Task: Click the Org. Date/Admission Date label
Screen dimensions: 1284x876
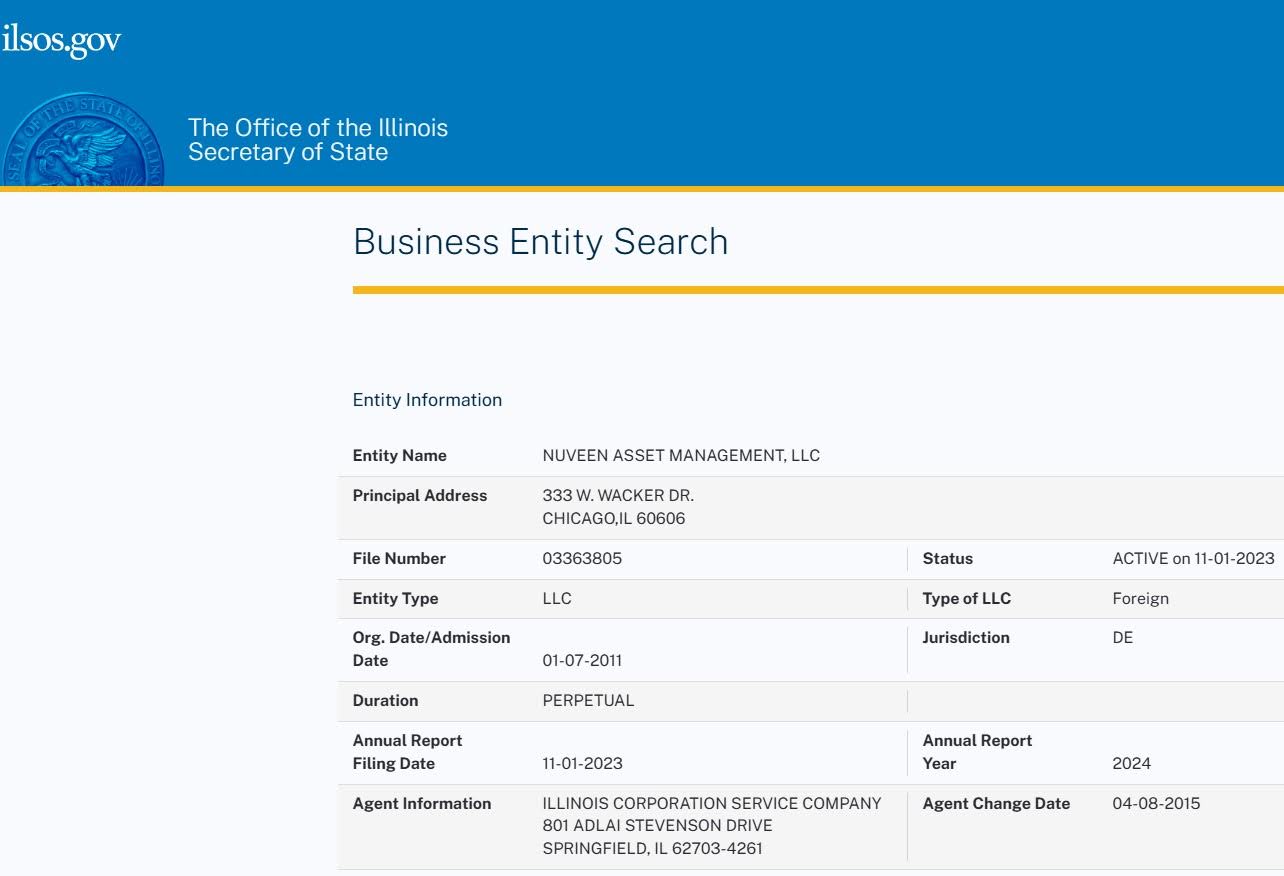Action: tap(431, 649)
